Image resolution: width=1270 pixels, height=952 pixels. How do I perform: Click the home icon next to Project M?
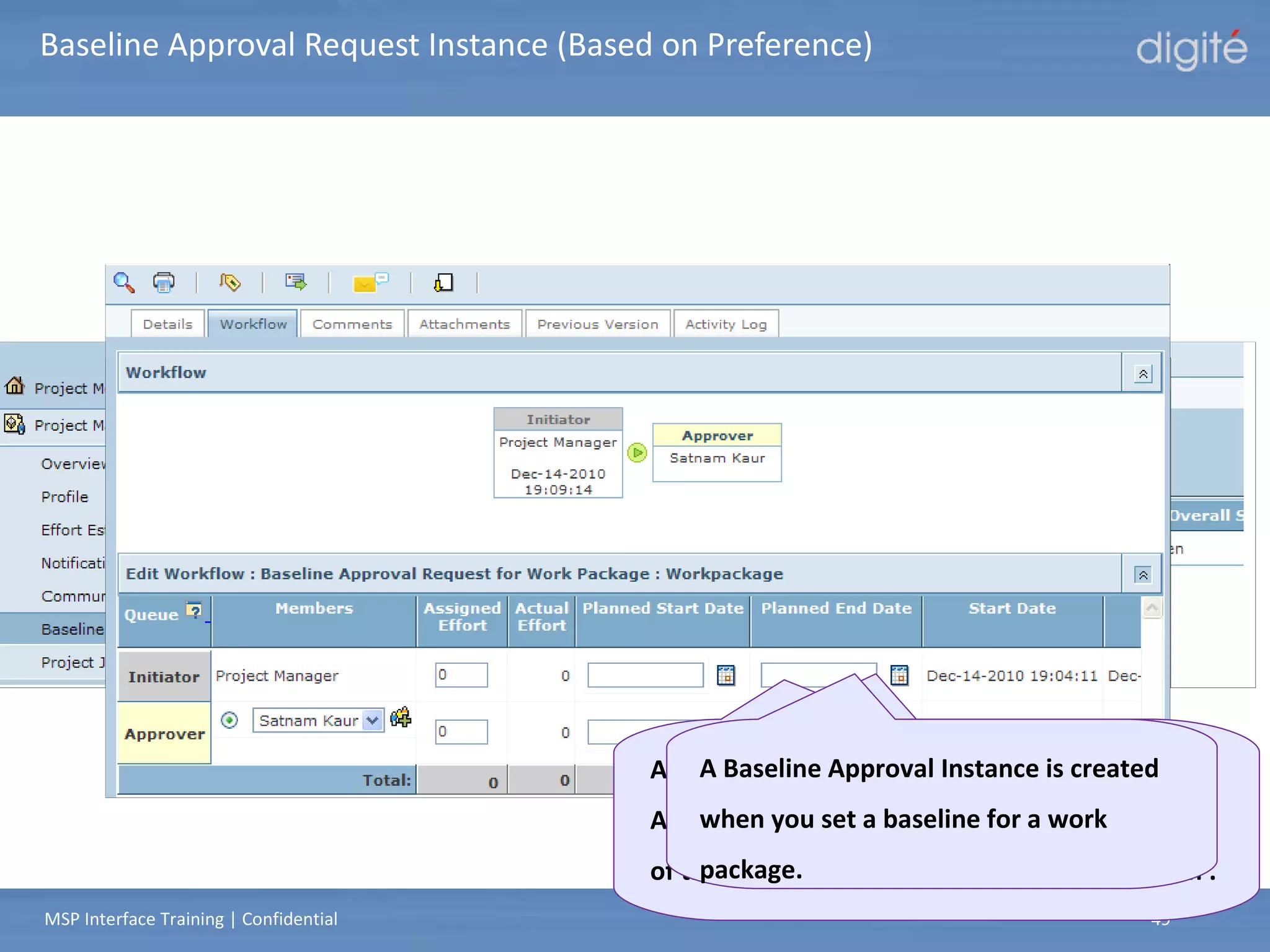click(x=15, y=386)
